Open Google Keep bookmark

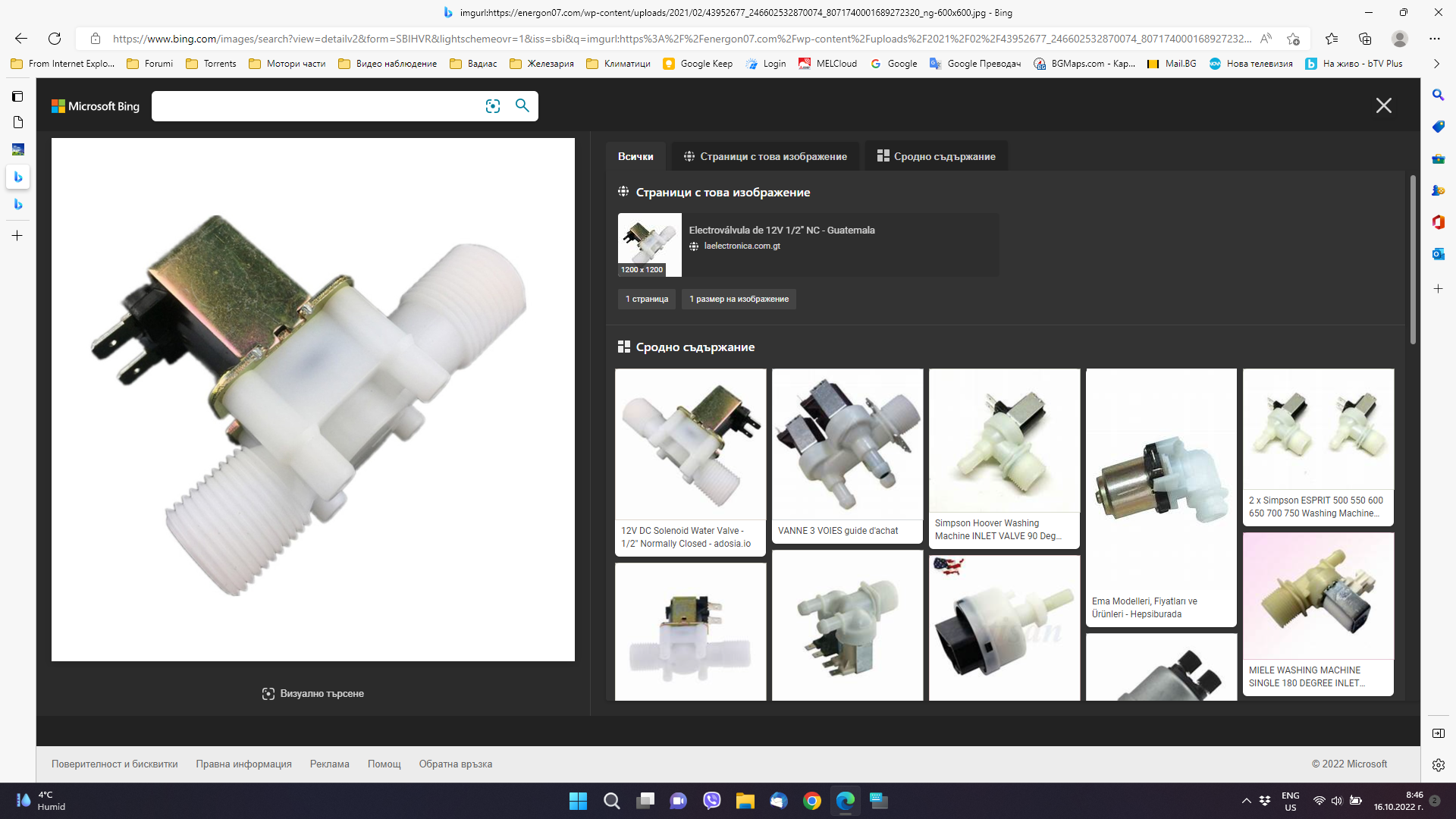(698, 64)
